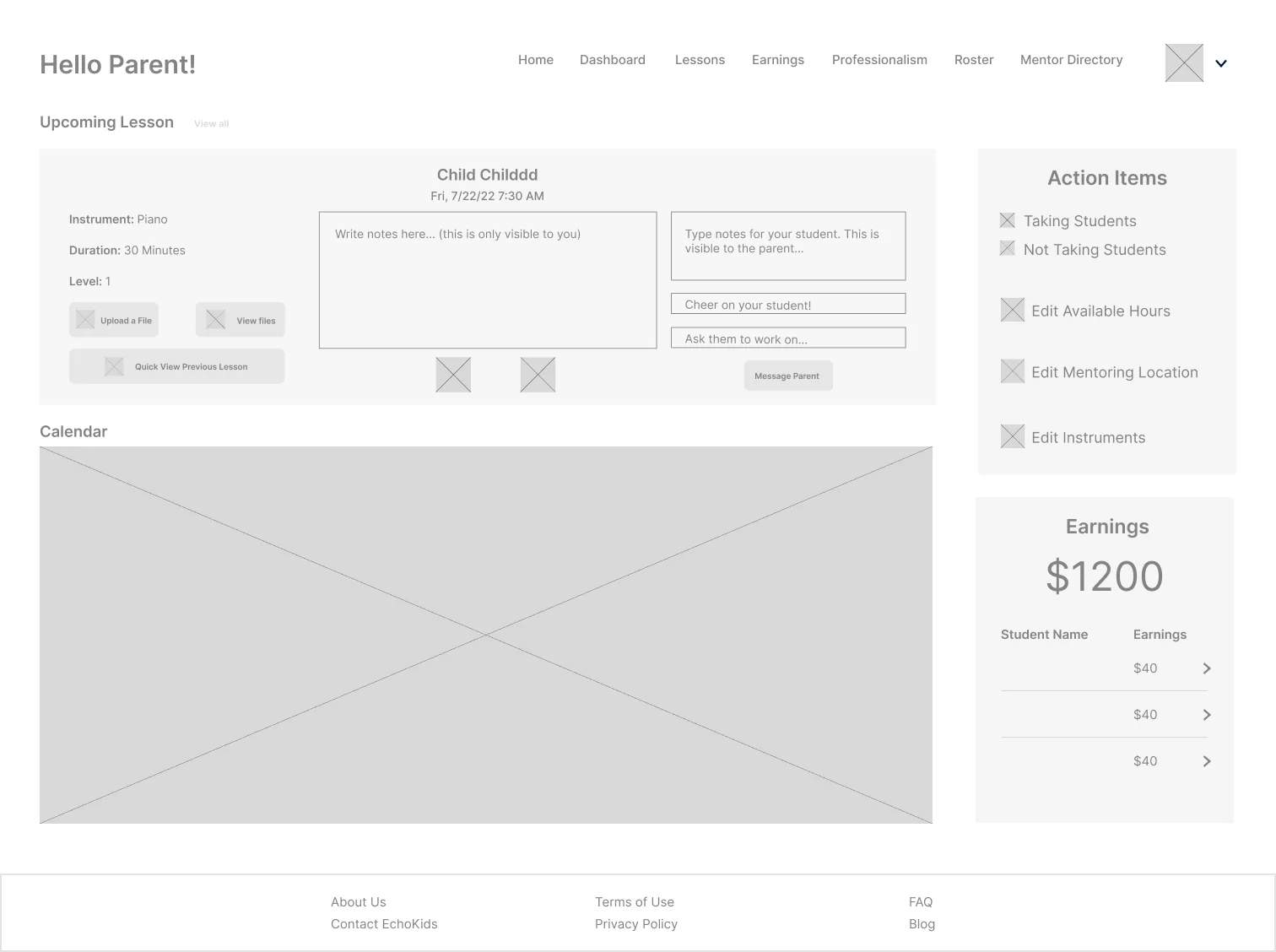This screenshot has width=1276, height=952.
Task: Open the second $40 earnings row chevron
Action: point(1207,715)
